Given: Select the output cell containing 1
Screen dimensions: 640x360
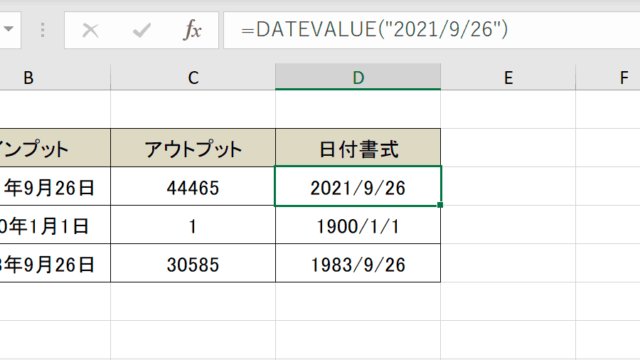Looking at the screenshot, I should pyautogui.click(x=193, y=225).
